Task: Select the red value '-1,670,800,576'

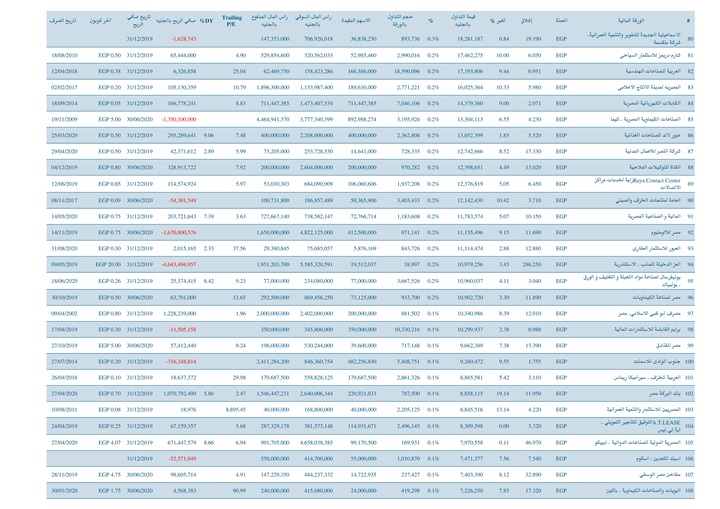Action: tap(179, 232)
